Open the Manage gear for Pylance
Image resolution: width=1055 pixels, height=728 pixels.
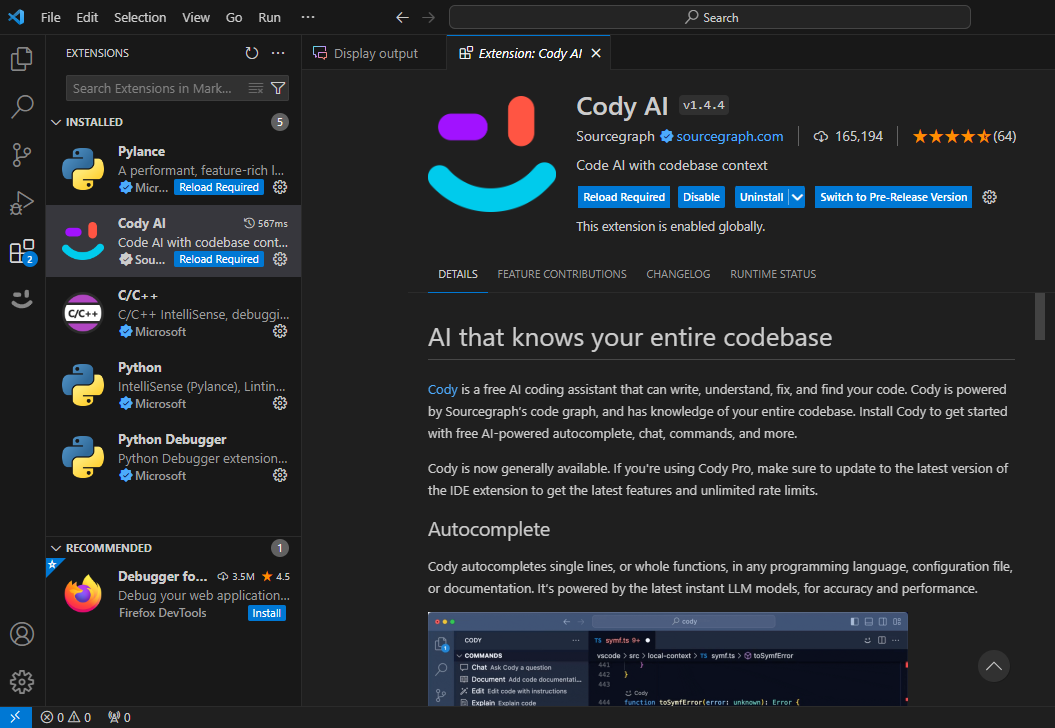click(280, 187)
